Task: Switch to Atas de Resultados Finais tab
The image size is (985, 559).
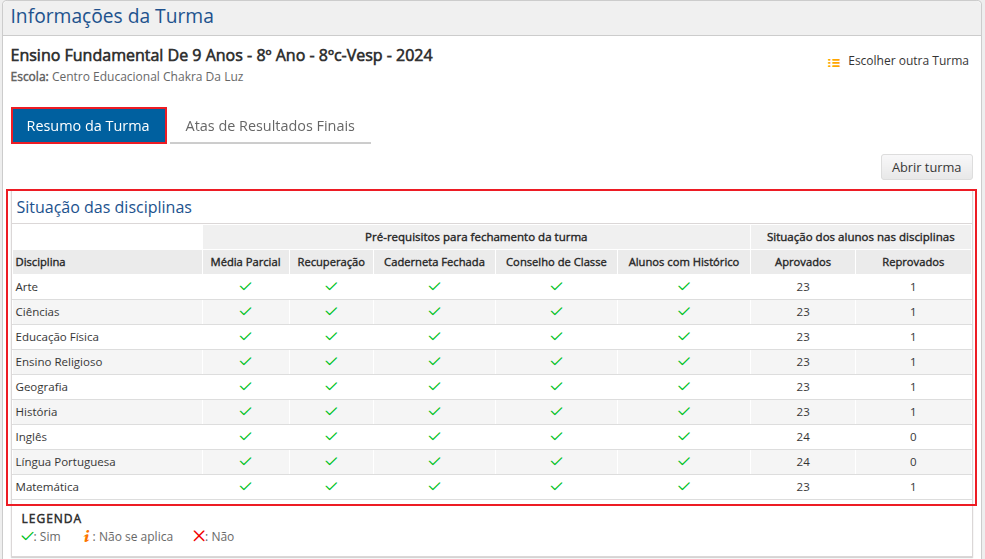Action: [x=270, y=126]
